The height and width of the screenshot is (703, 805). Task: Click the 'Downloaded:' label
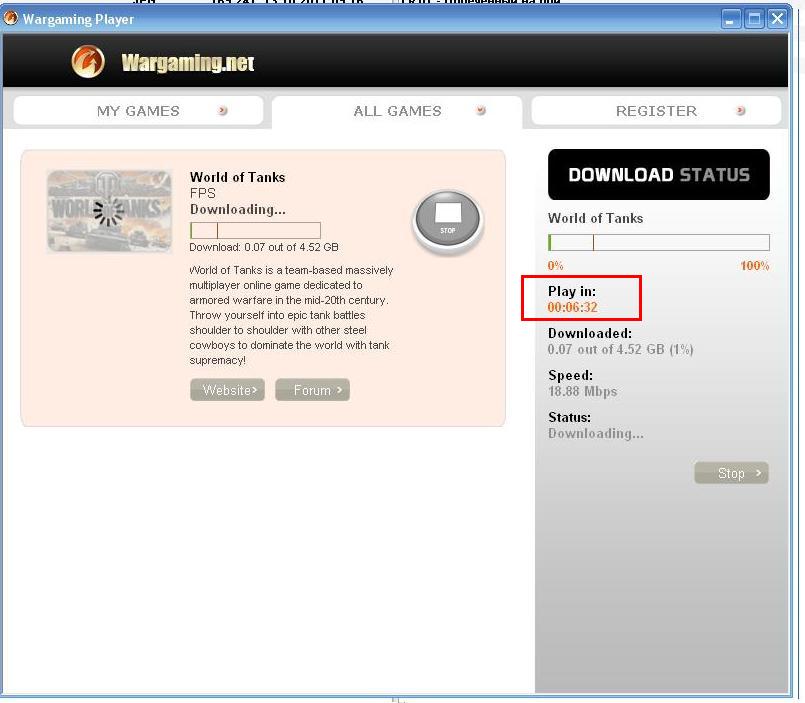[x=590, y=333]
